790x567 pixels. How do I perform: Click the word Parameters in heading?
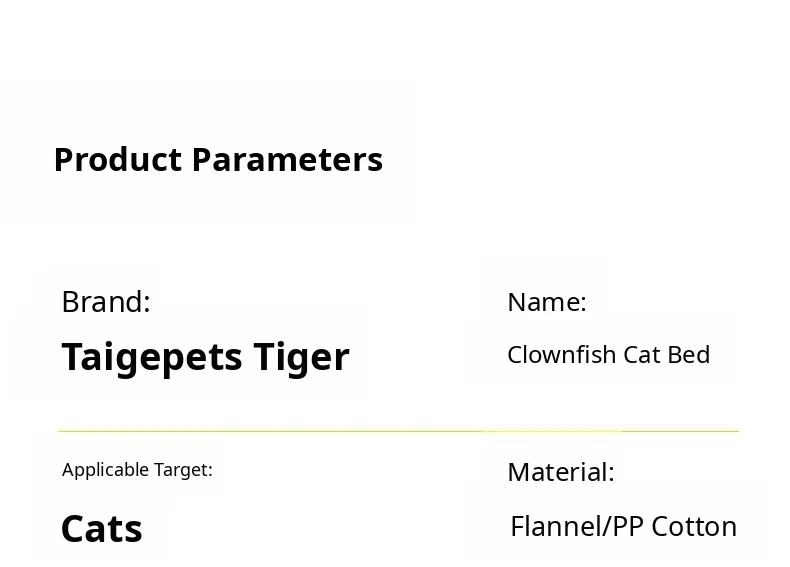[x=287, y=160]
